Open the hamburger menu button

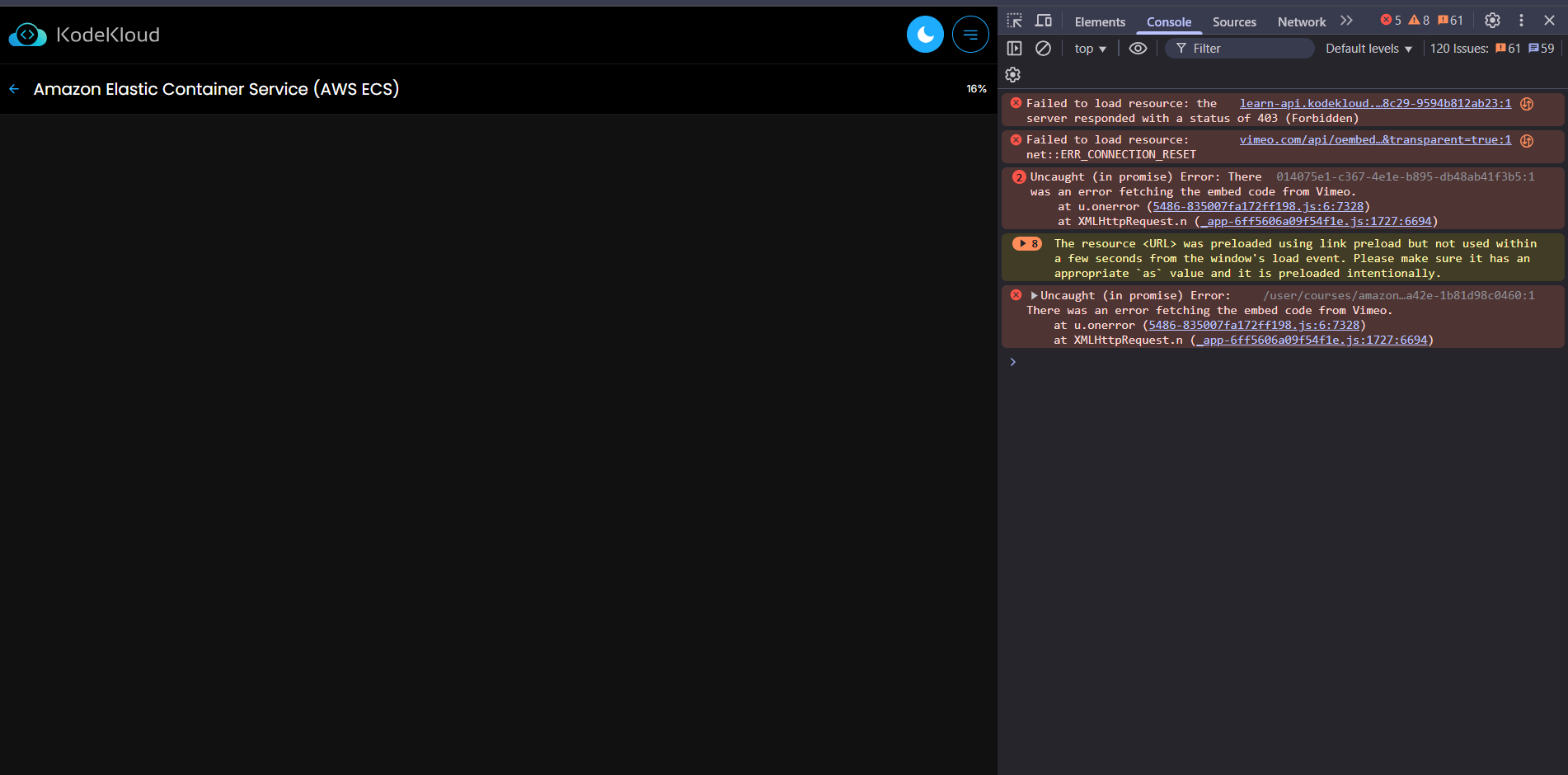click(970, 35)
